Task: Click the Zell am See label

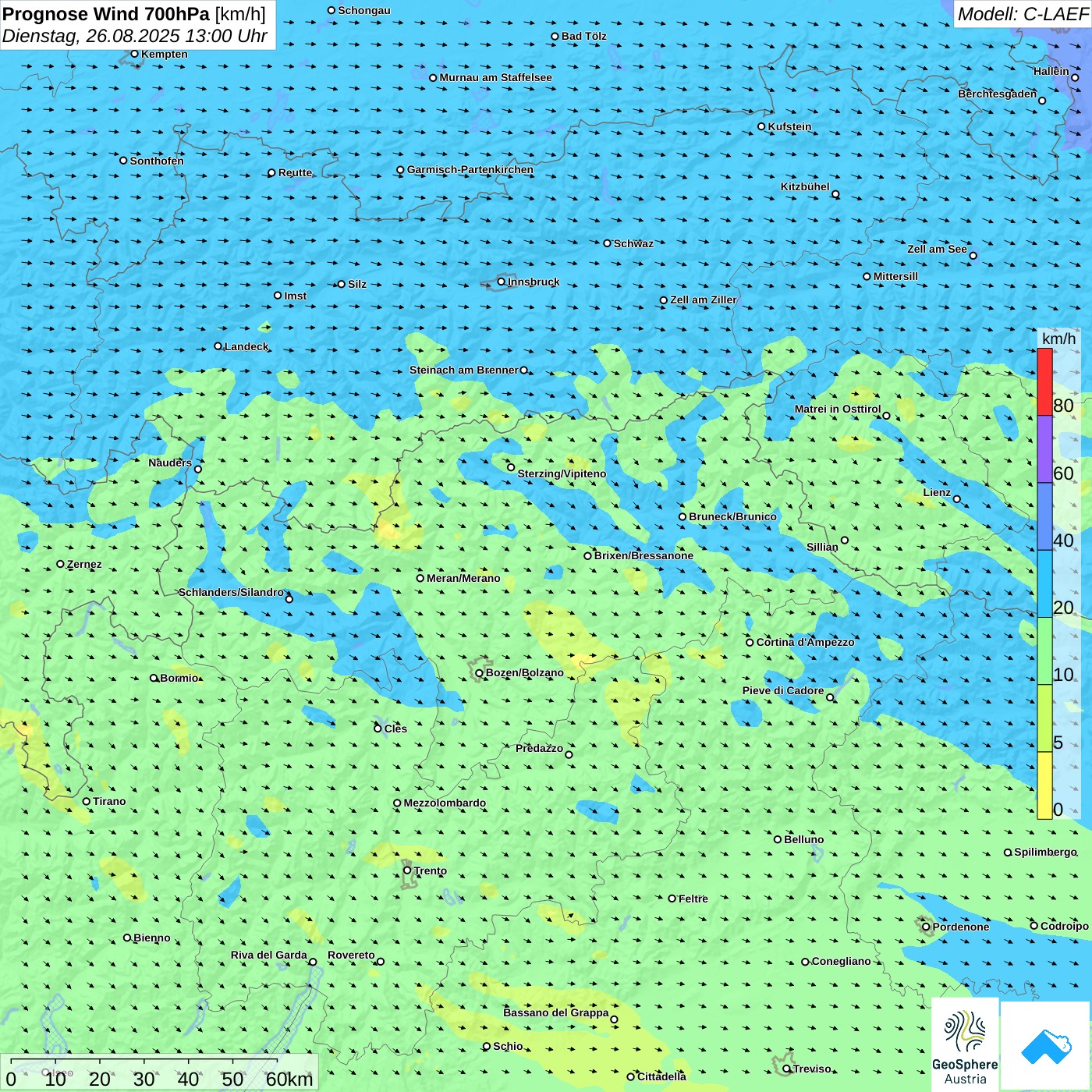Action: click(937, 249)
